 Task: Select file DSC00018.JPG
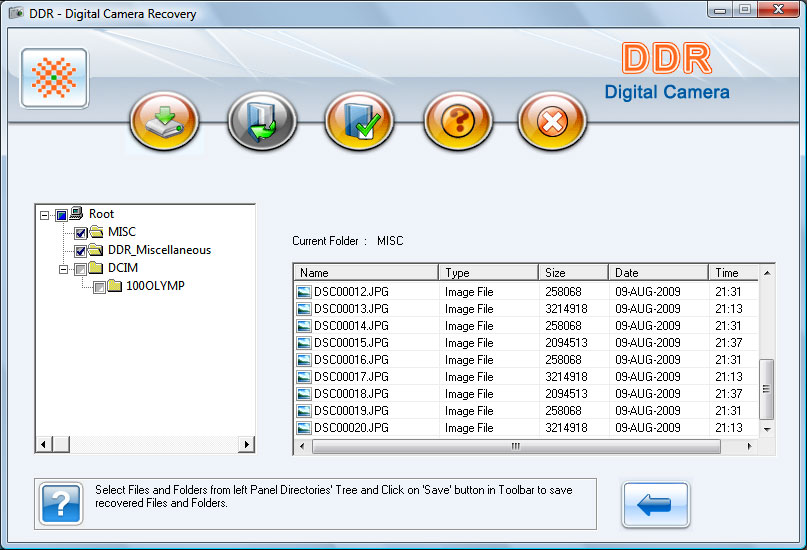point(351,394)
